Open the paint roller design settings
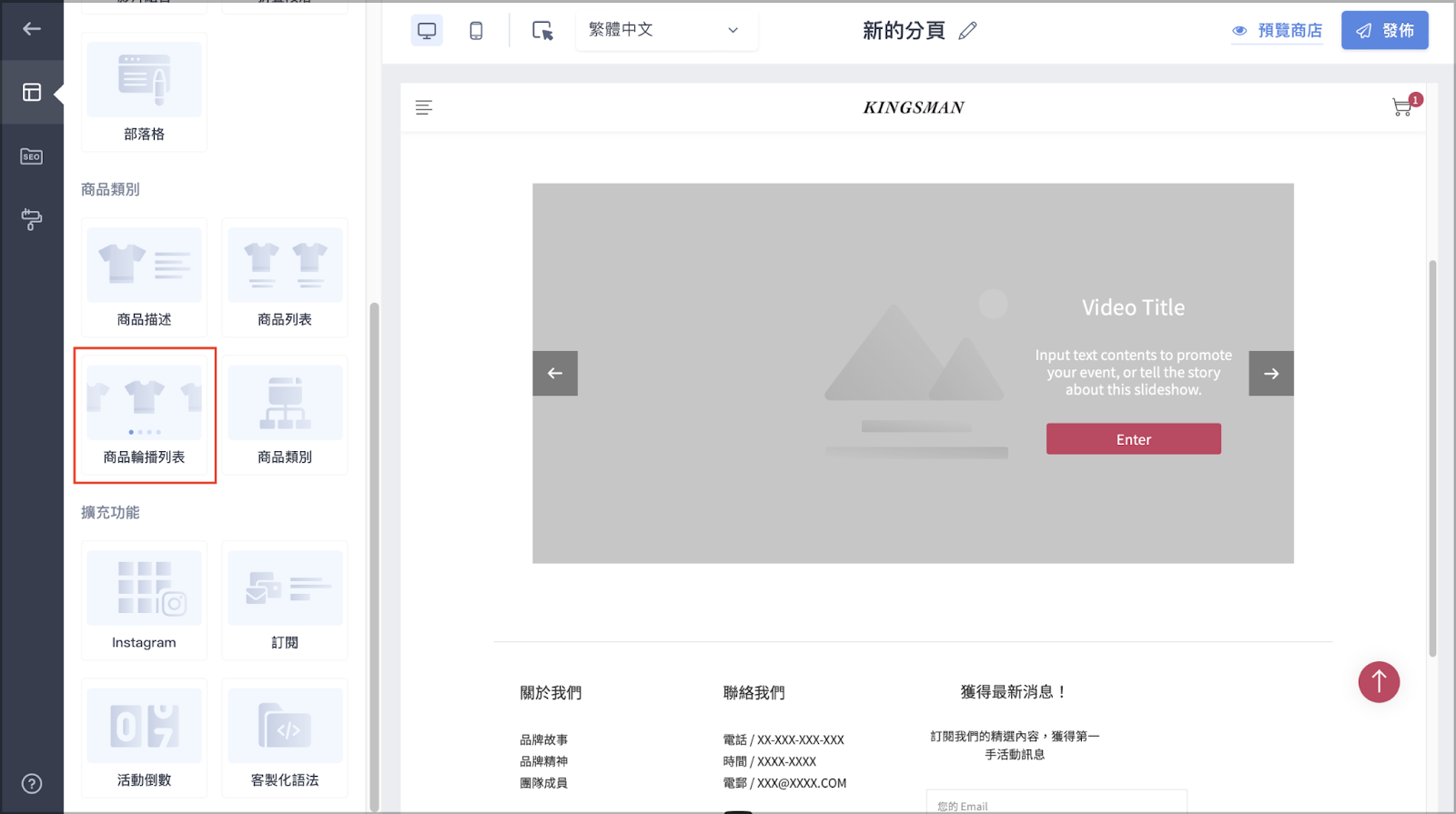 coord(32,219)
